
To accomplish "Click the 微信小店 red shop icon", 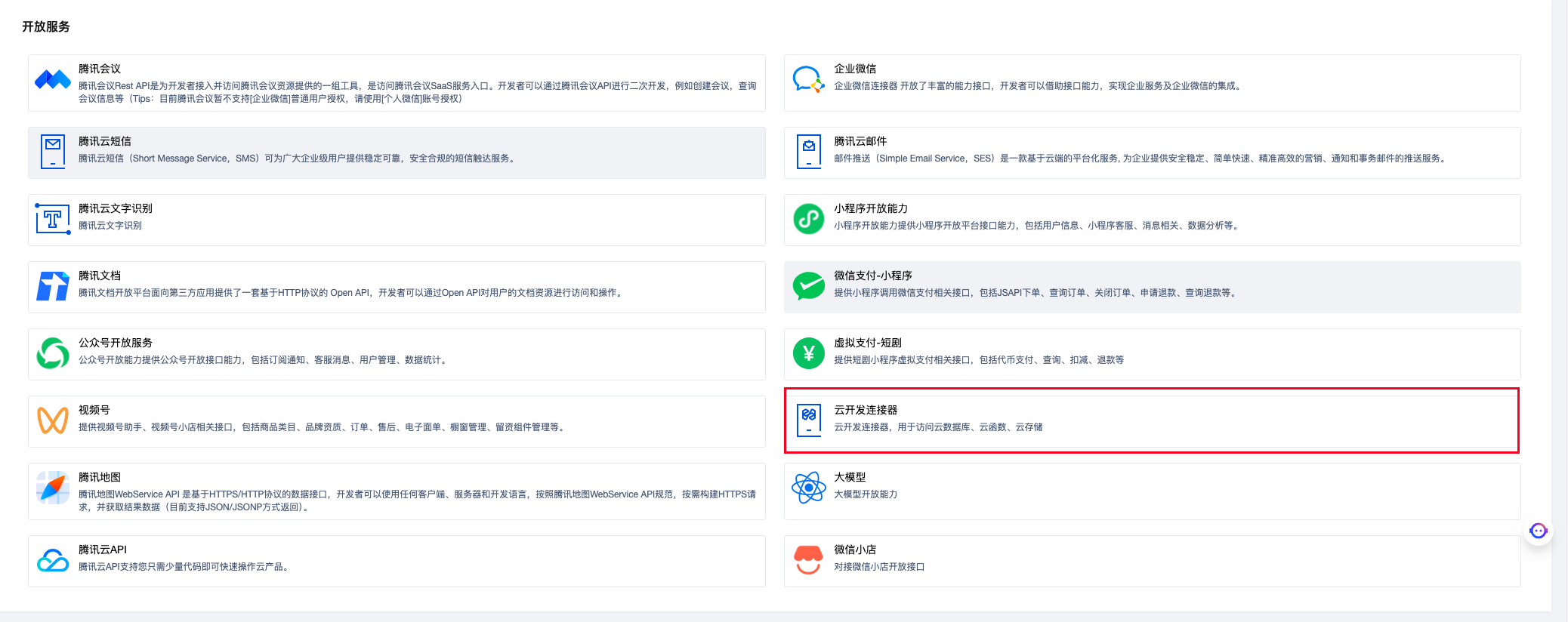I will pyautogui.click(x=809, y=560).
